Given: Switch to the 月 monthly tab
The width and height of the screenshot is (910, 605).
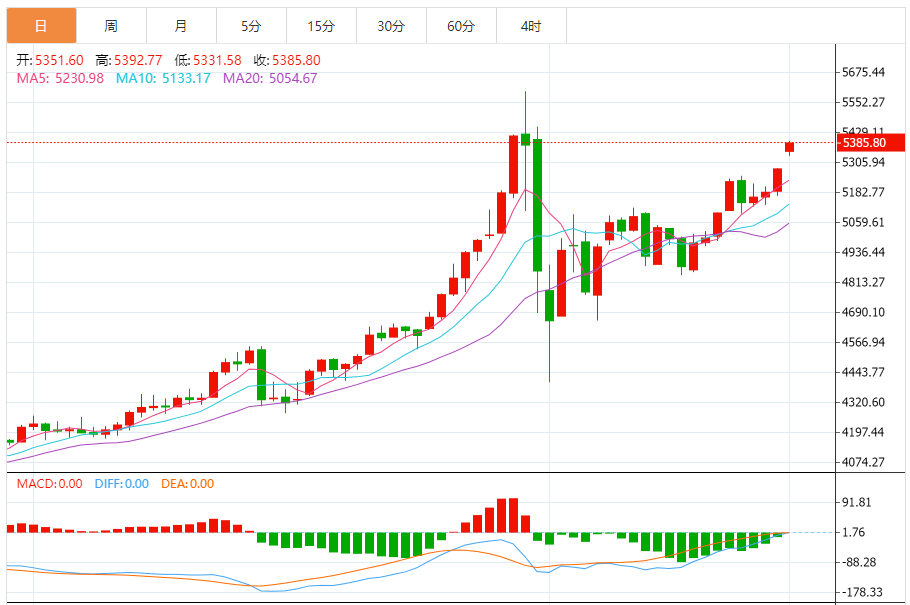Looking at the screenshot, I should (x=181, y=26).
